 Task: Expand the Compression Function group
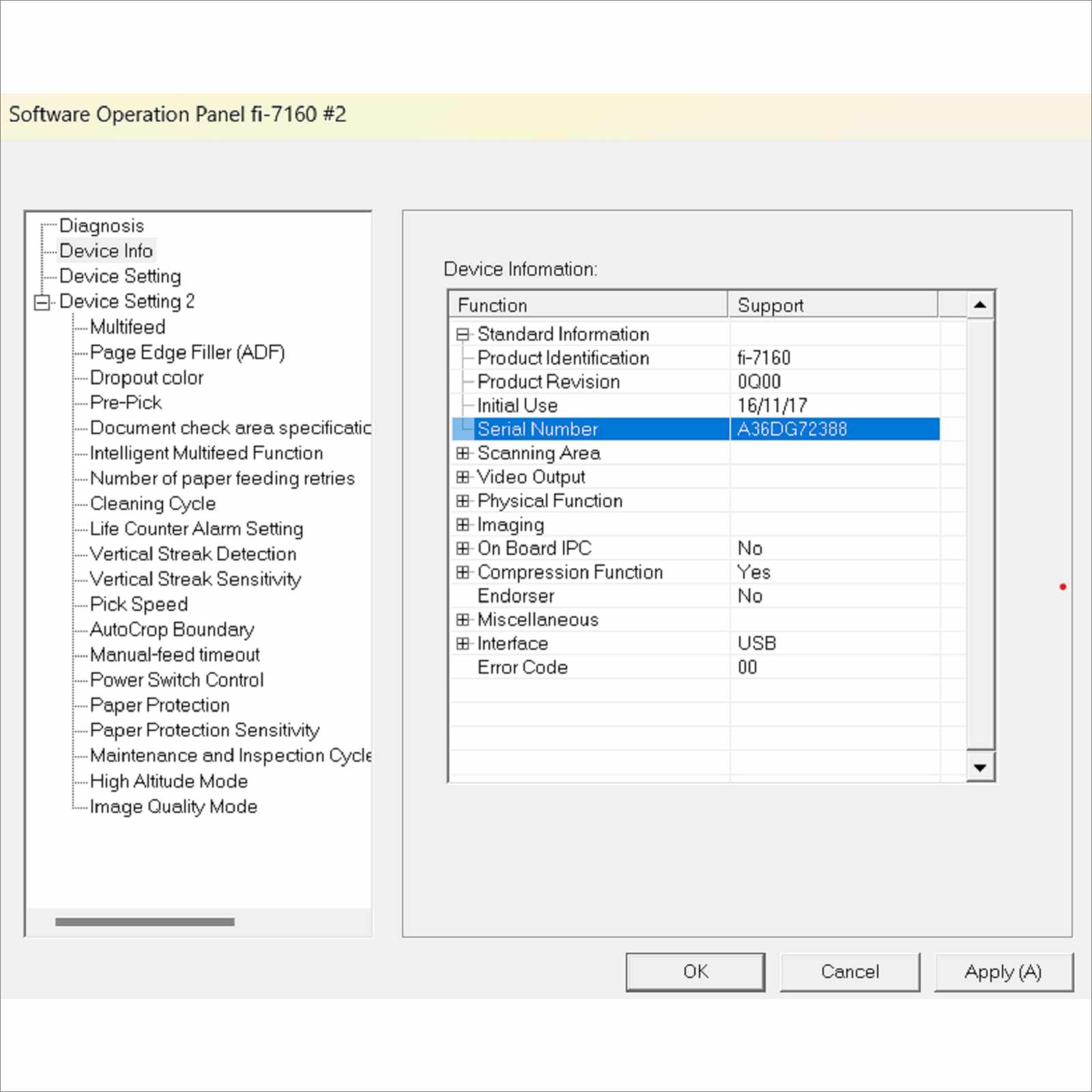click(463, 572)
